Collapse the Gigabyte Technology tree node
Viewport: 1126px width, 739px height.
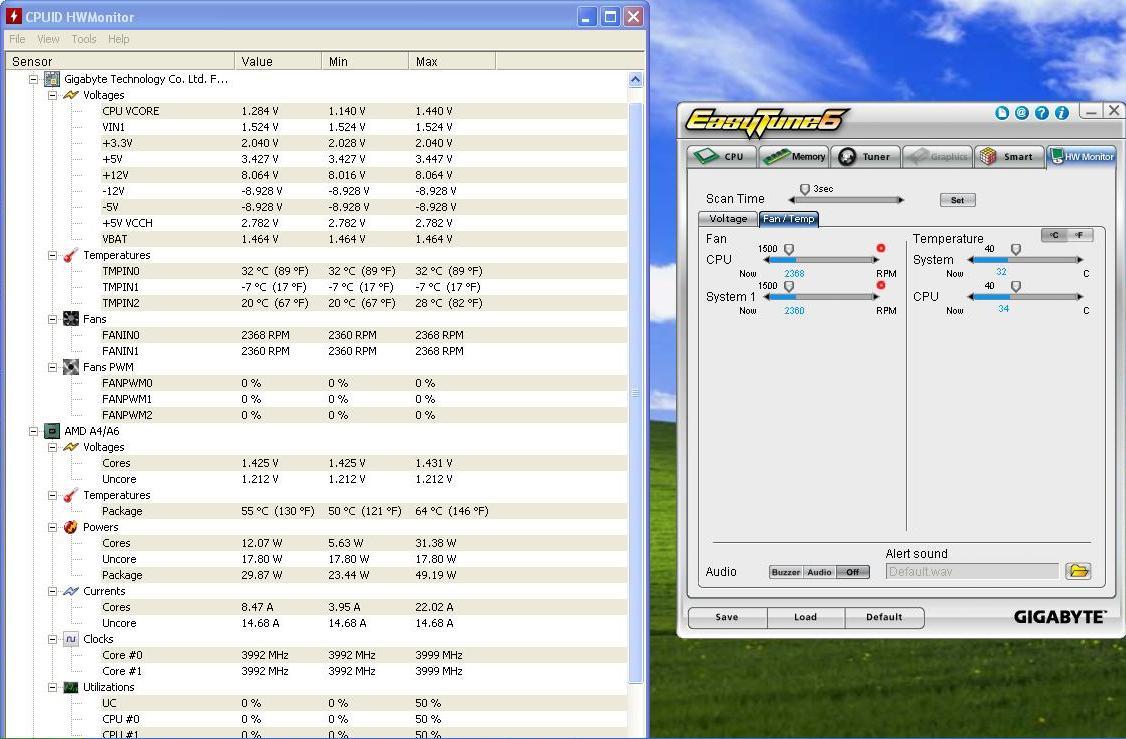tap(34, 79)
